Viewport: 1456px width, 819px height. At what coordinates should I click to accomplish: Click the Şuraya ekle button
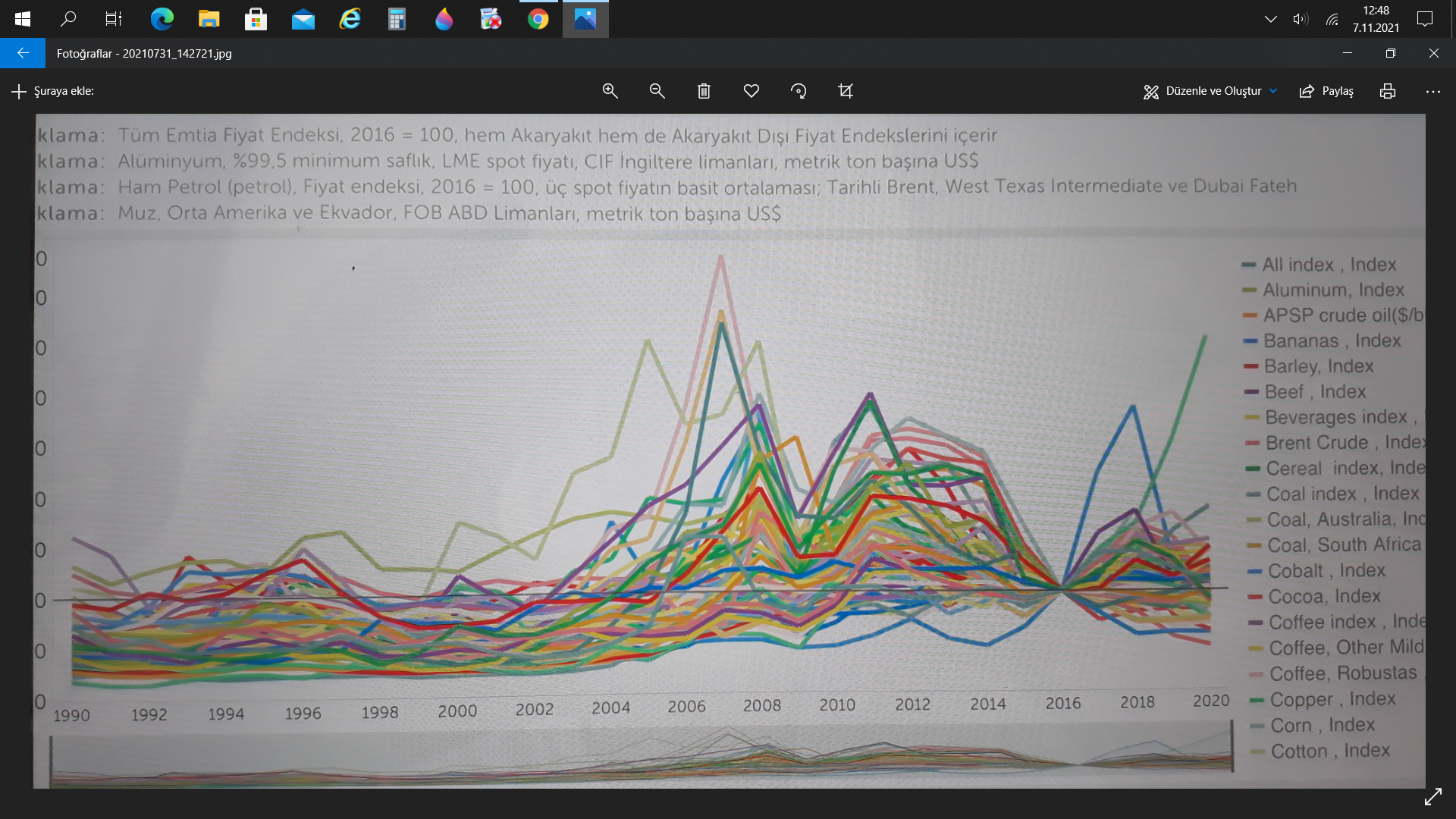click(x=52, y=91)
